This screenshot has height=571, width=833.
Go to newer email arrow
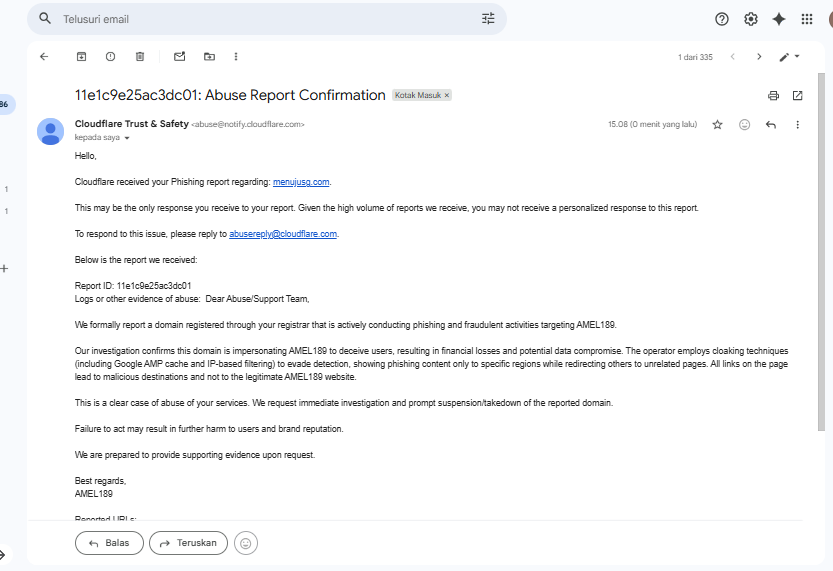pos(733,56)
